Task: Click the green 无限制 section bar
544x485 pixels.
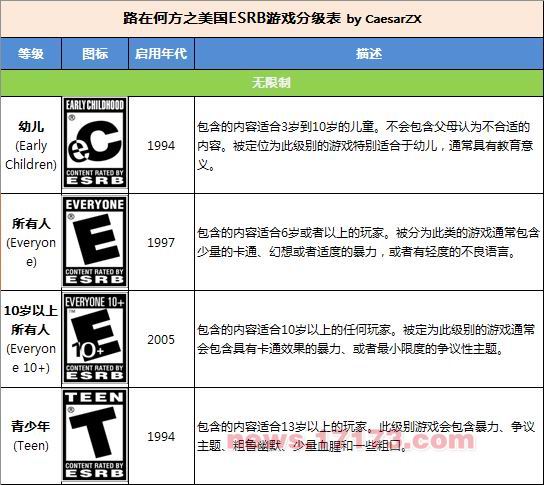Action: tap(272, 83)
